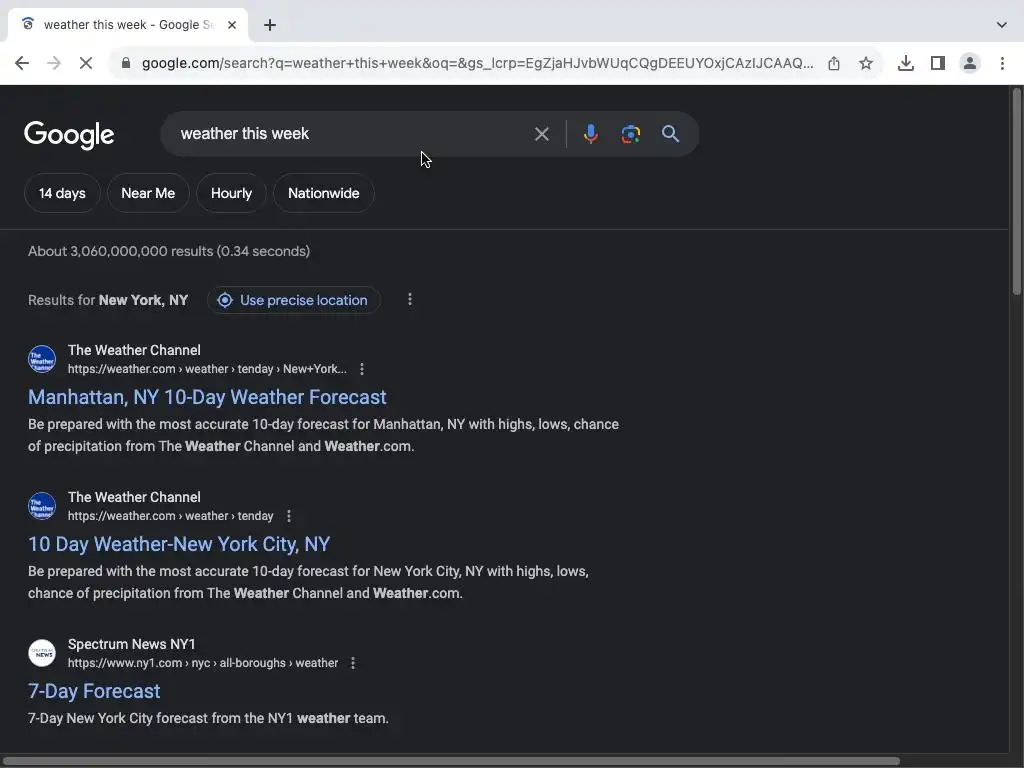Select the 14 days filter chip

[62, 193]
